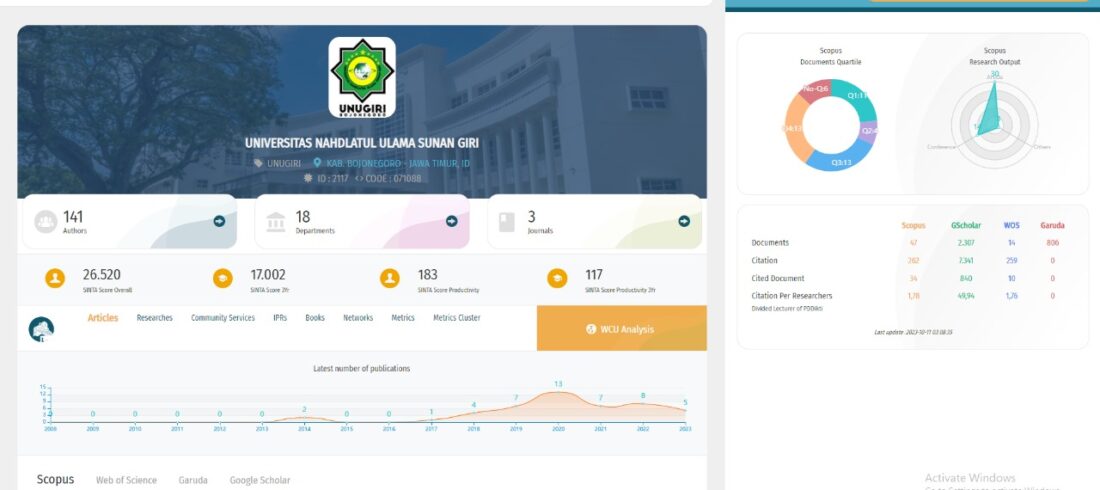Click the Last update timestamp text

913,332
